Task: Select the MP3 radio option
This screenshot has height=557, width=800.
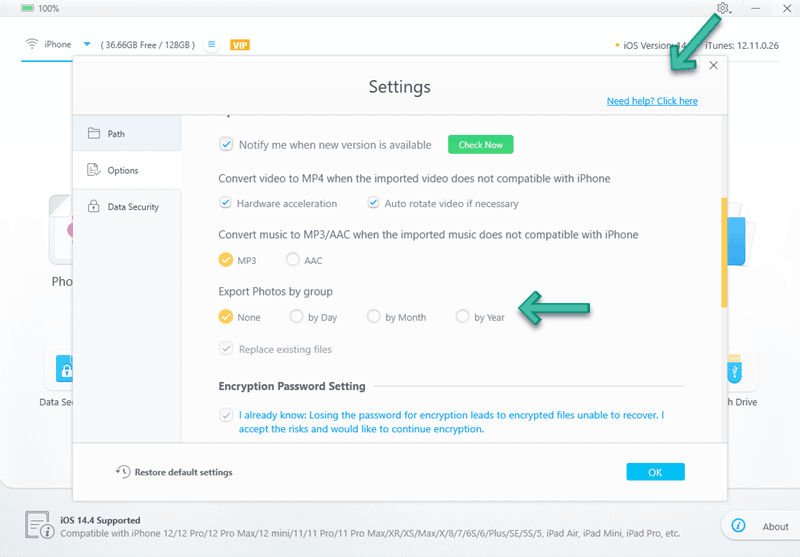Action: 226,260
